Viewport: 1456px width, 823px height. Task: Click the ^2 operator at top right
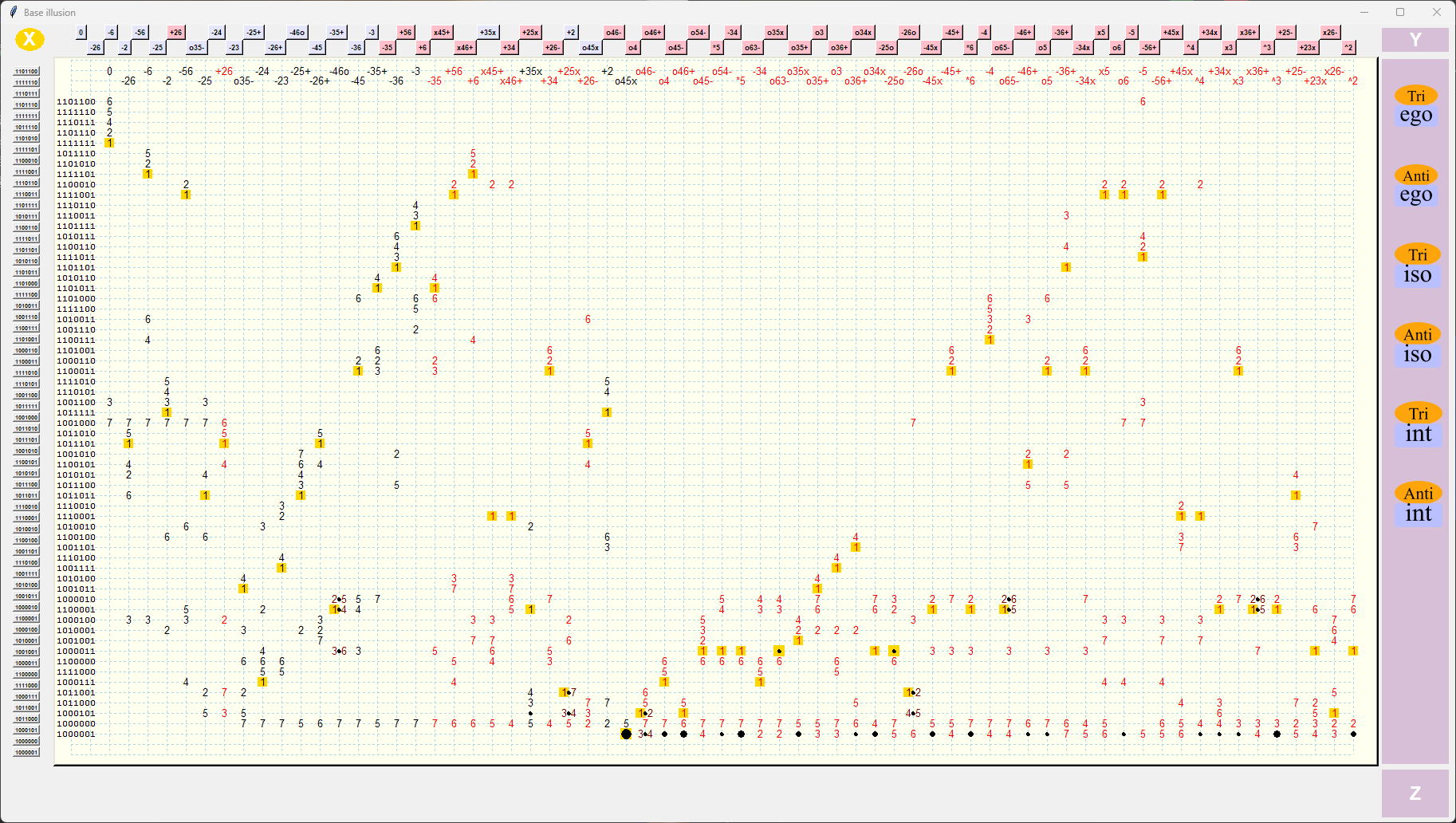(x=1348, y=47)
